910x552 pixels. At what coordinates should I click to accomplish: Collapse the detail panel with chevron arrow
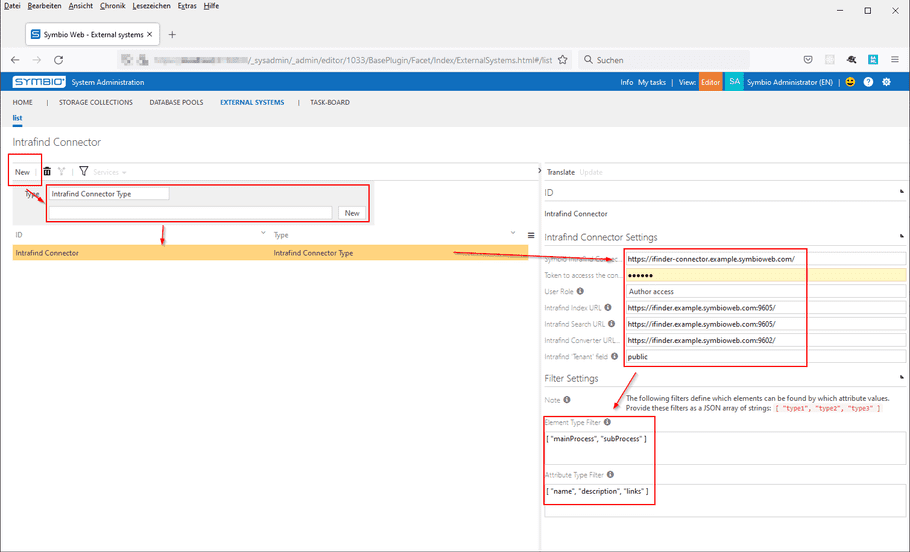click(x=539, y=171)
